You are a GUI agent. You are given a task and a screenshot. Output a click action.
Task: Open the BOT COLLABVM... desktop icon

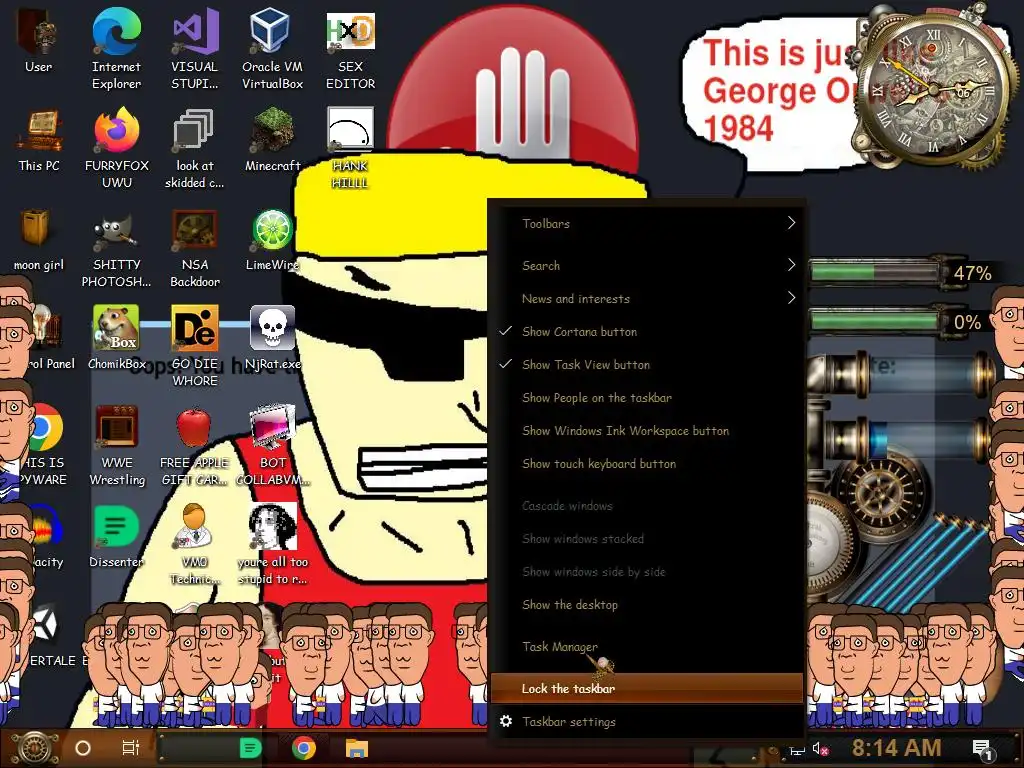tap(272, 445)
